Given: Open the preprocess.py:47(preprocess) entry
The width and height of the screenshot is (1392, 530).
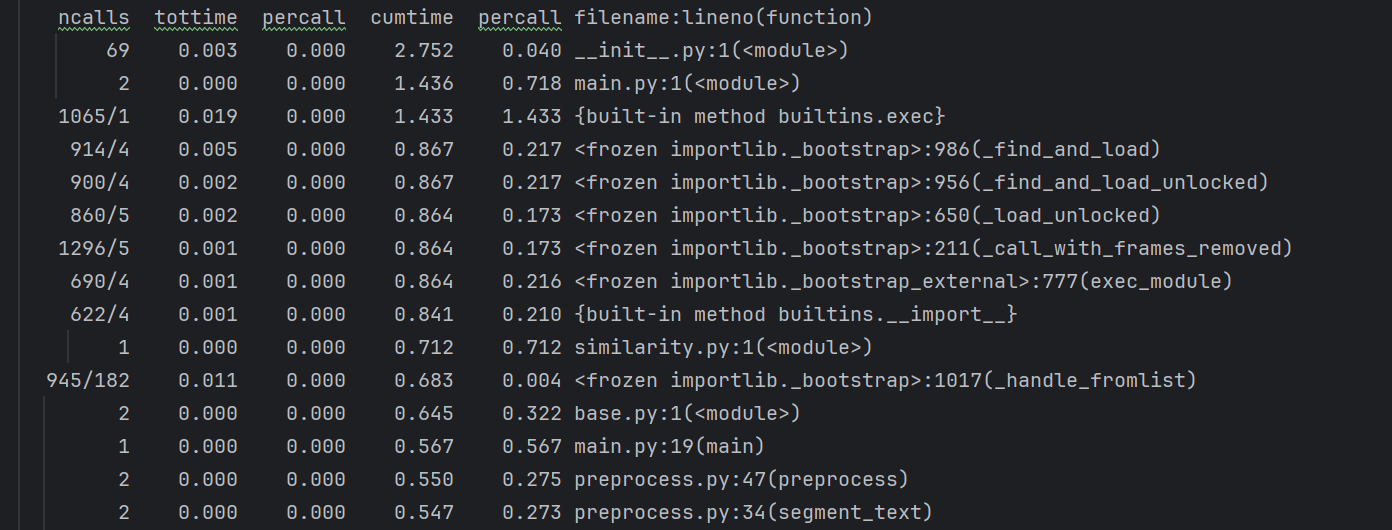Looking at the screenshot, I should tap(741, 480).
